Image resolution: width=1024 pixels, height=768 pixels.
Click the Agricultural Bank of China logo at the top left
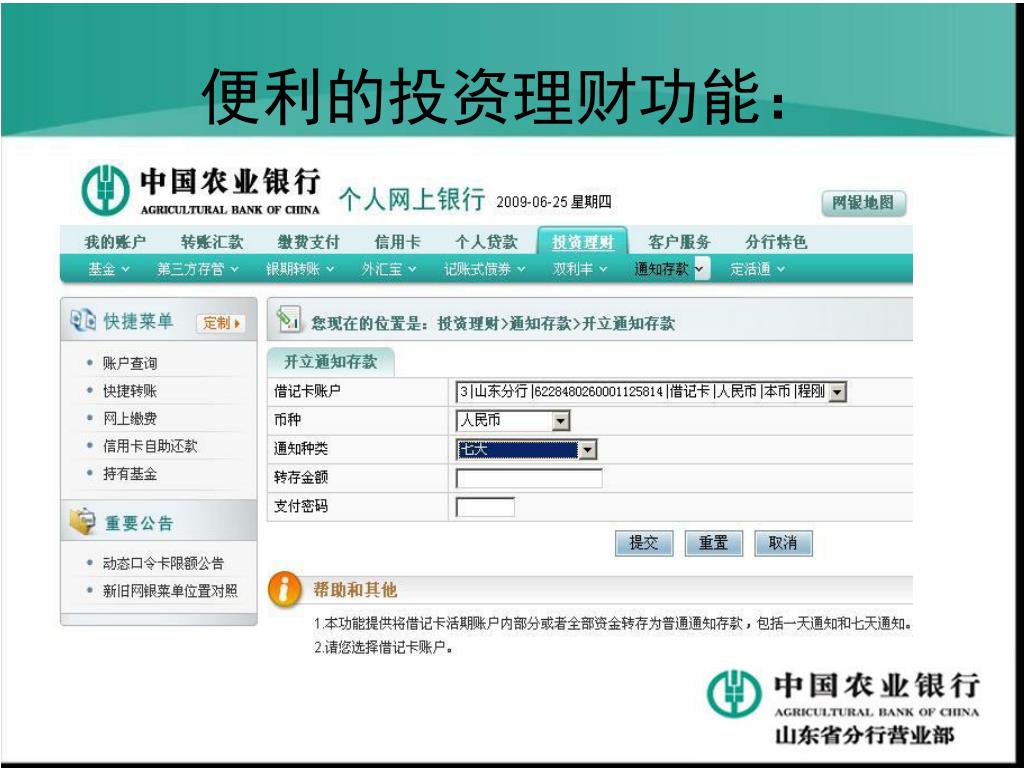200,190
